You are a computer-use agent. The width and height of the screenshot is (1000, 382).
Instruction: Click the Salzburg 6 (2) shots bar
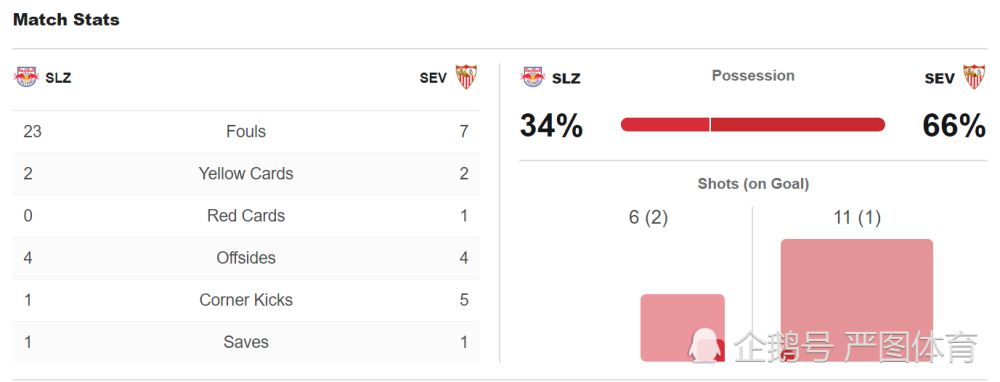point(682,328)
